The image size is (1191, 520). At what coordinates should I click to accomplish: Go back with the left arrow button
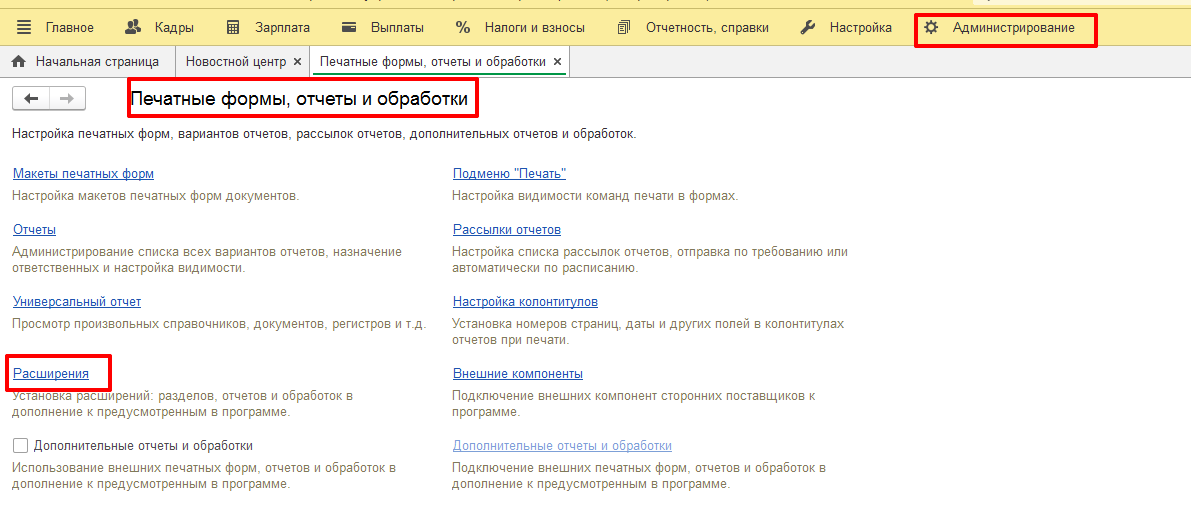(31, 98)
